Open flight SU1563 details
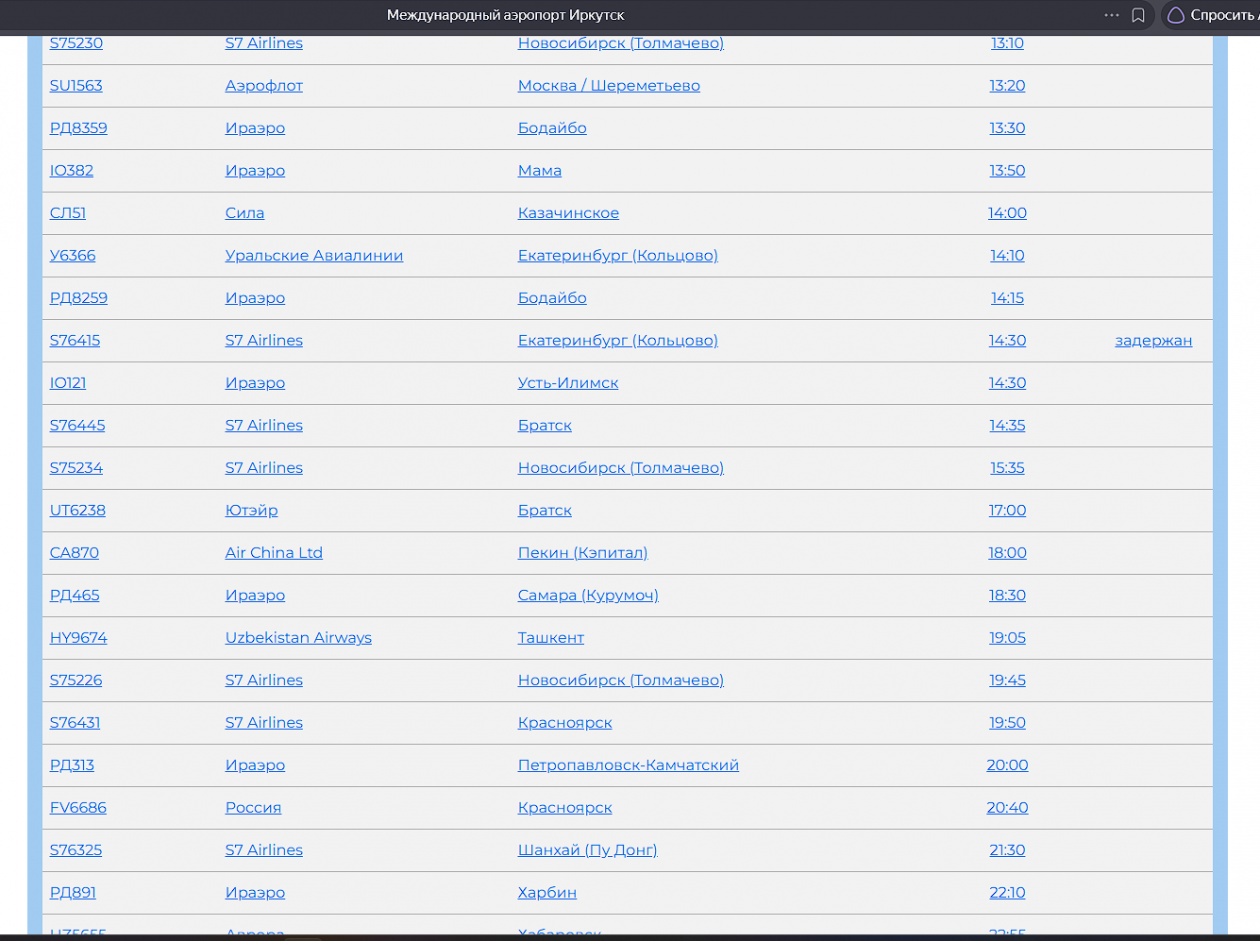 point(76,86)
